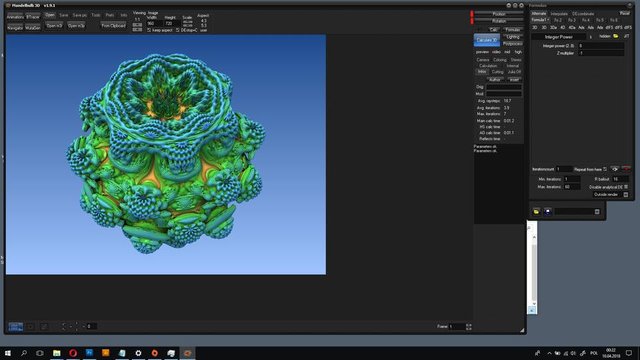Click the Open m3i button
This screenshot has height=360, width=640.
pyautogui.click(x=54, y=25)
